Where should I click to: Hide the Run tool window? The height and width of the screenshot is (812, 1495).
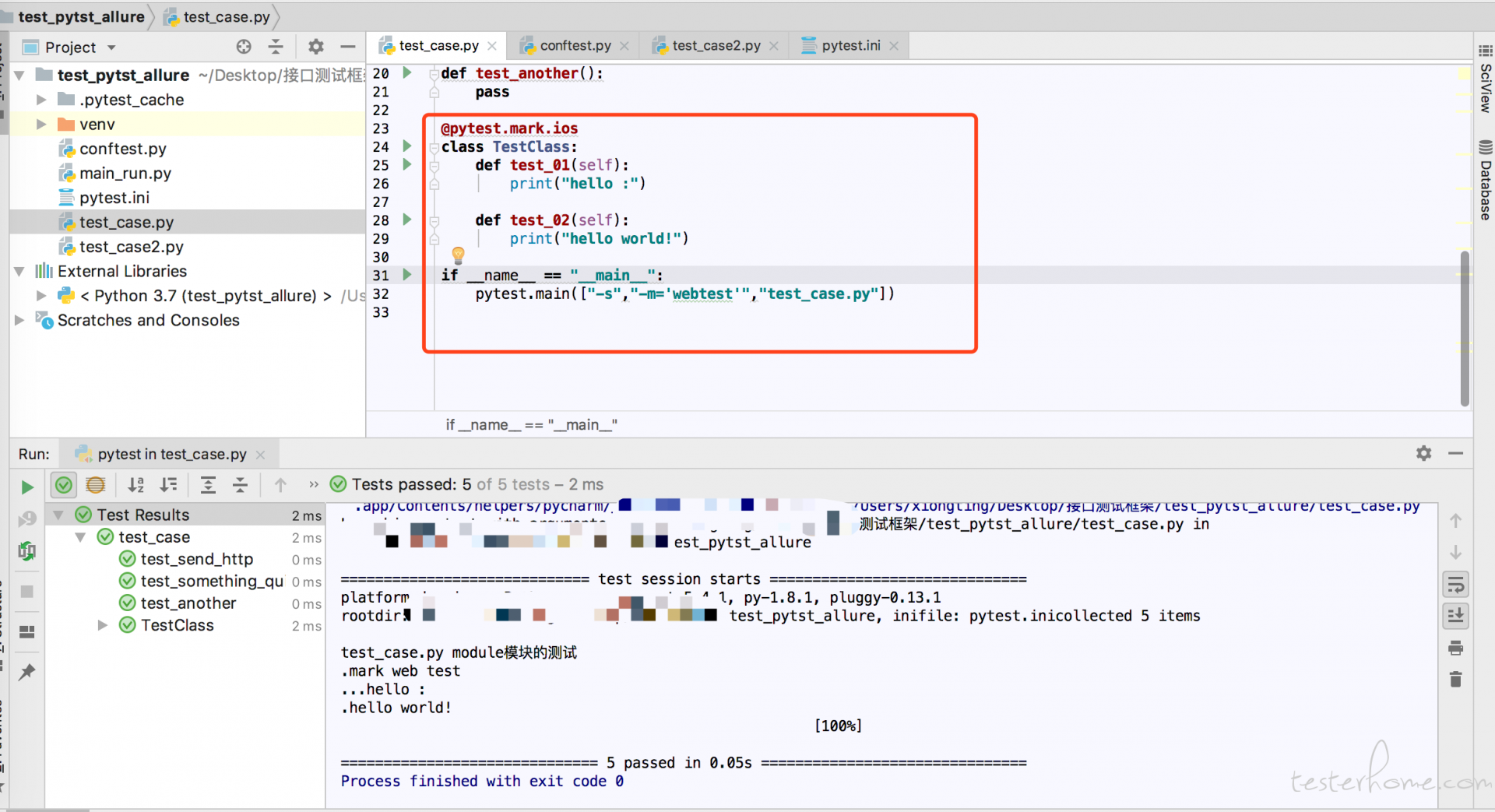1455,453
